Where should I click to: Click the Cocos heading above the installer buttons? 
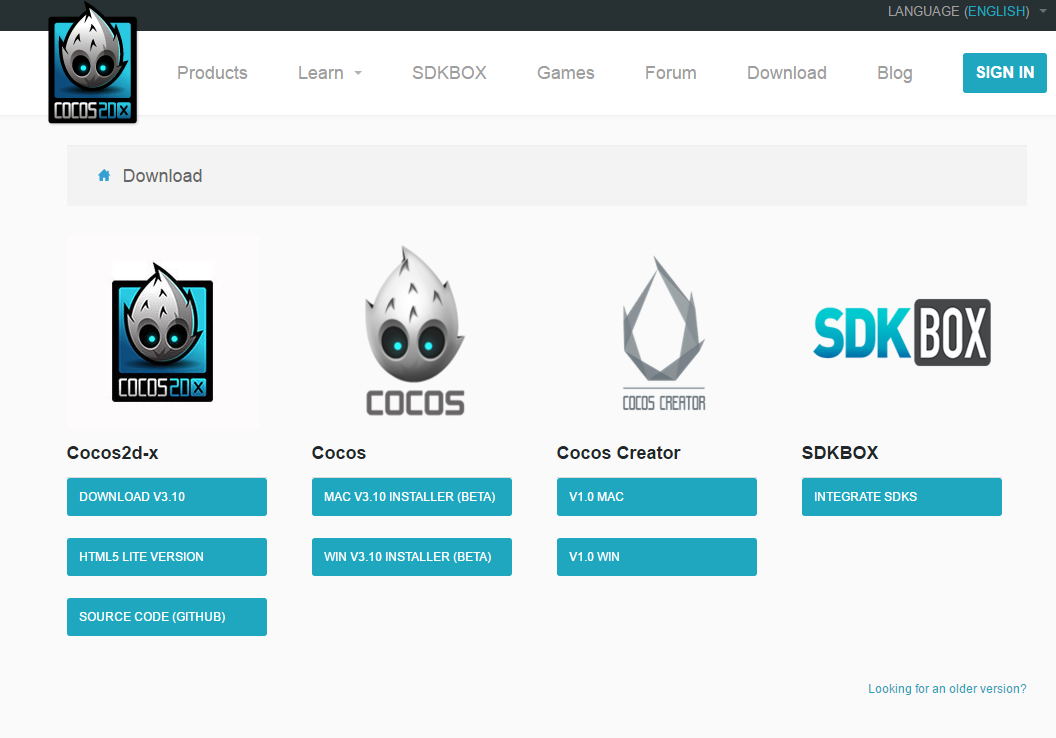pyautogui.click(x=339, y=452)
